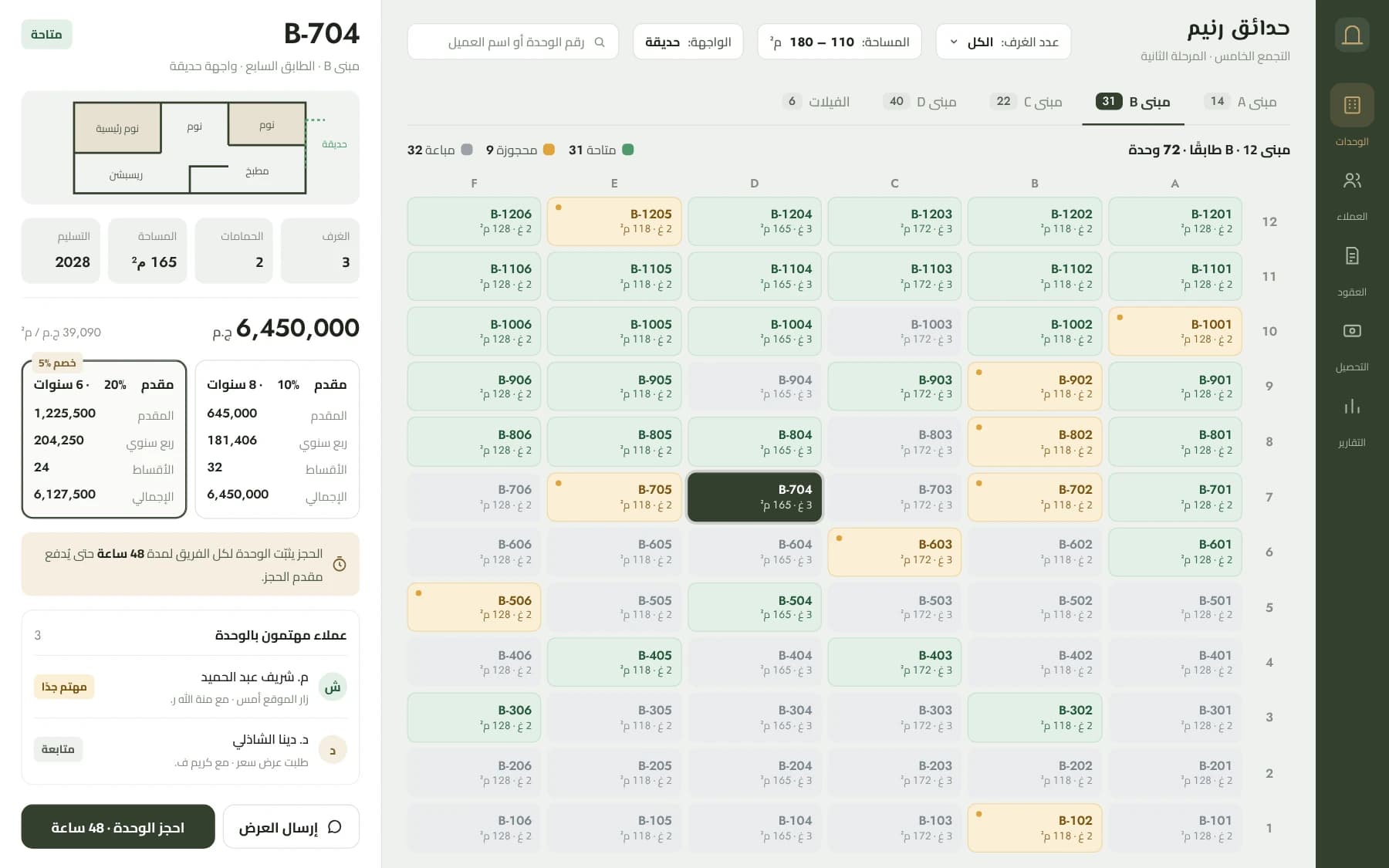The width and height of the screenshot is (1389, 868).
Task: Select unit B-506 card
Action: point(474,607)
